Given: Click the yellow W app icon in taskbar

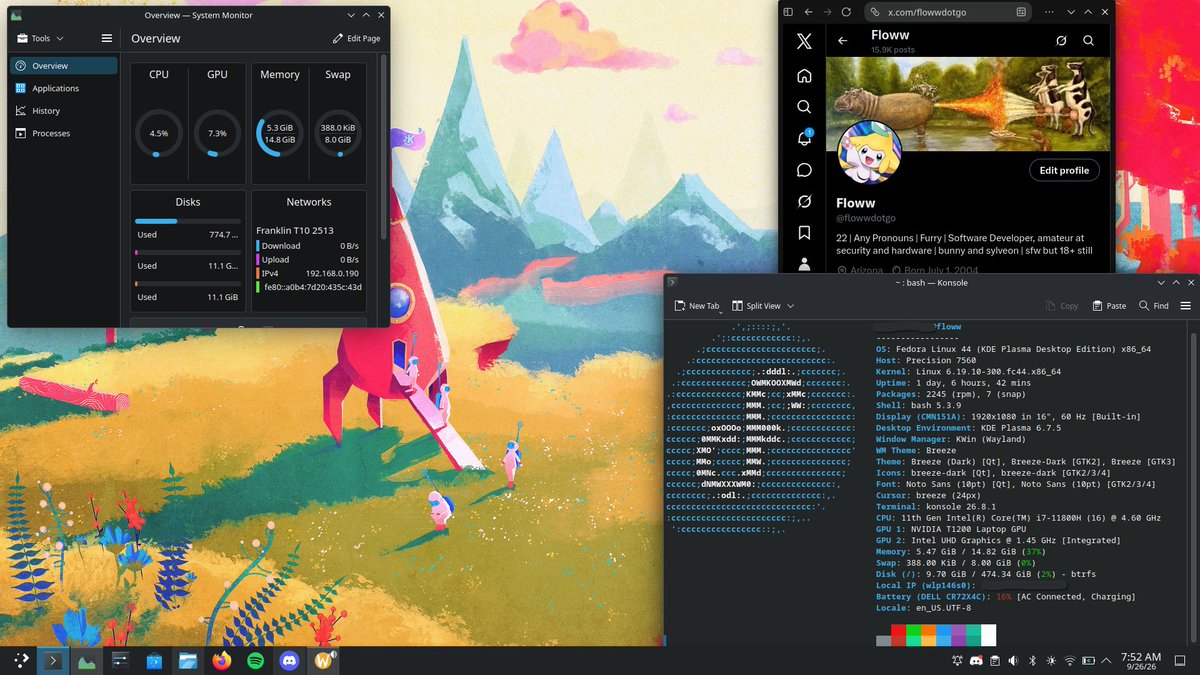Looking at the screenshot, I should point(324,660).
